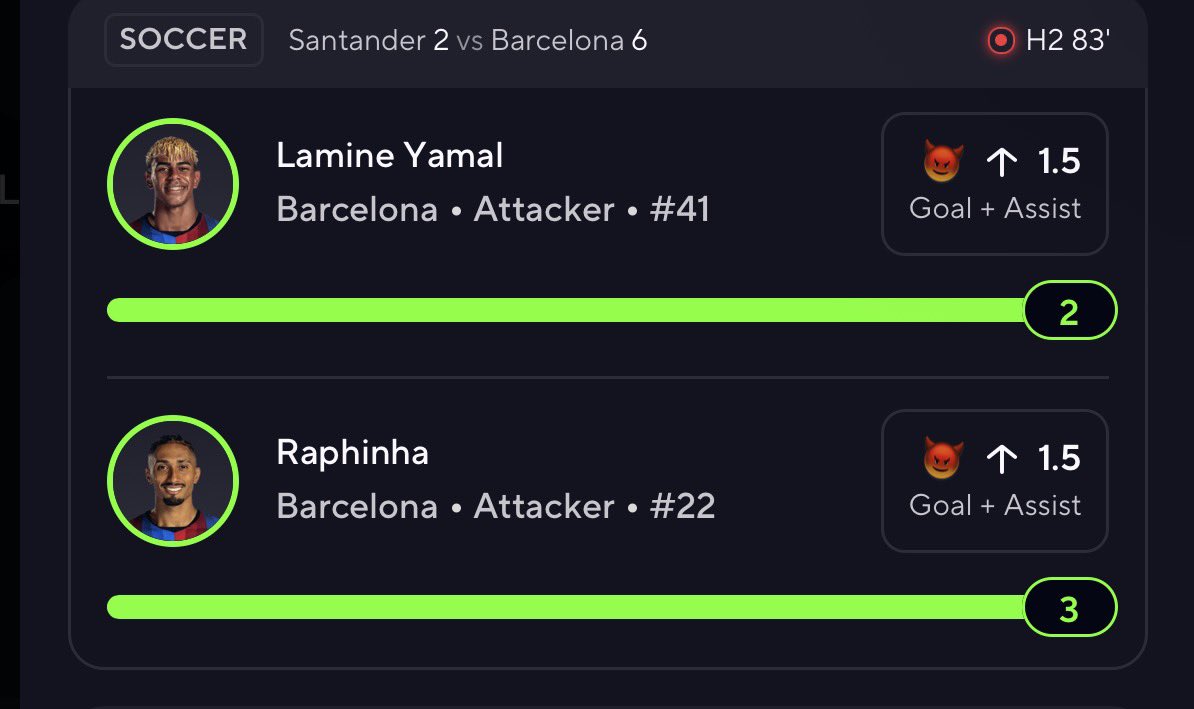Select the SOCCER sport tag
This screenshot has height=709, width=1194.
coord(184,40)
